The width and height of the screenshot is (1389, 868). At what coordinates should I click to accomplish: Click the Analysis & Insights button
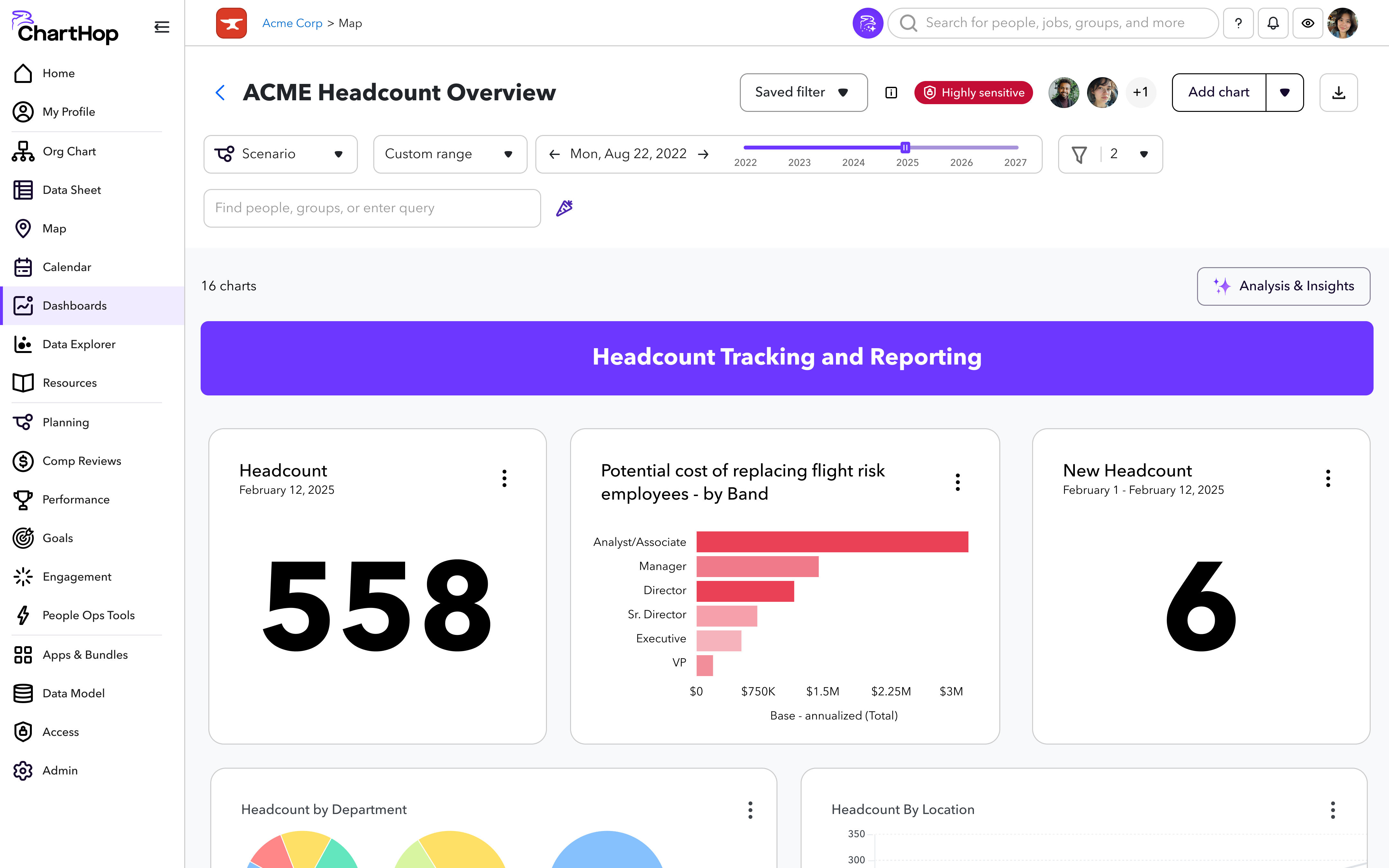click(x=1283, y=286)
